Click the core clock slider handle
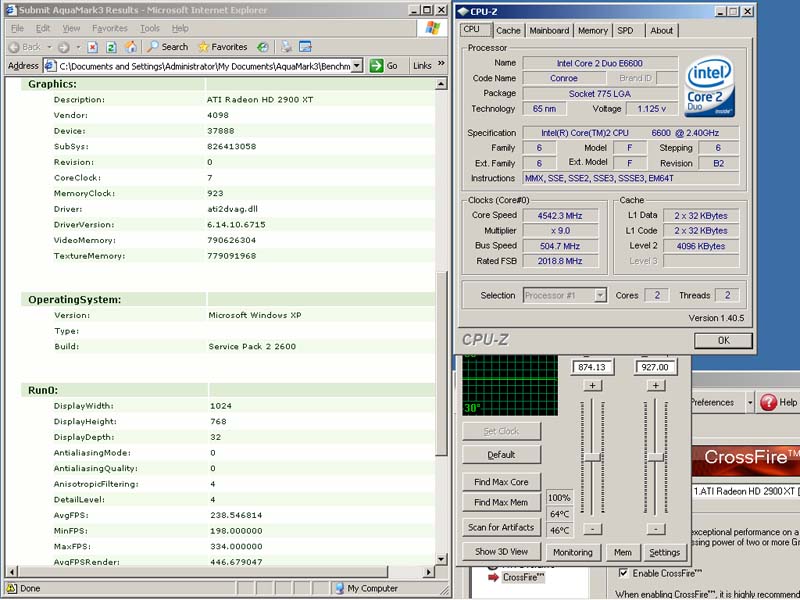The height and width of the screenshot is (600, 800). pos(592,457)
